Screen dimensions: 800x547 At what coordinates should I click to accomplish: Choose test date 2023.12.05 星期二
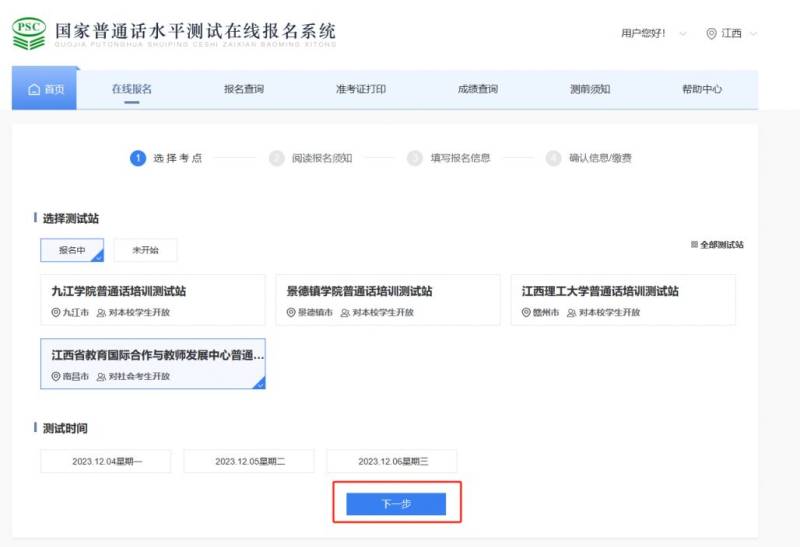coord(249,461)
